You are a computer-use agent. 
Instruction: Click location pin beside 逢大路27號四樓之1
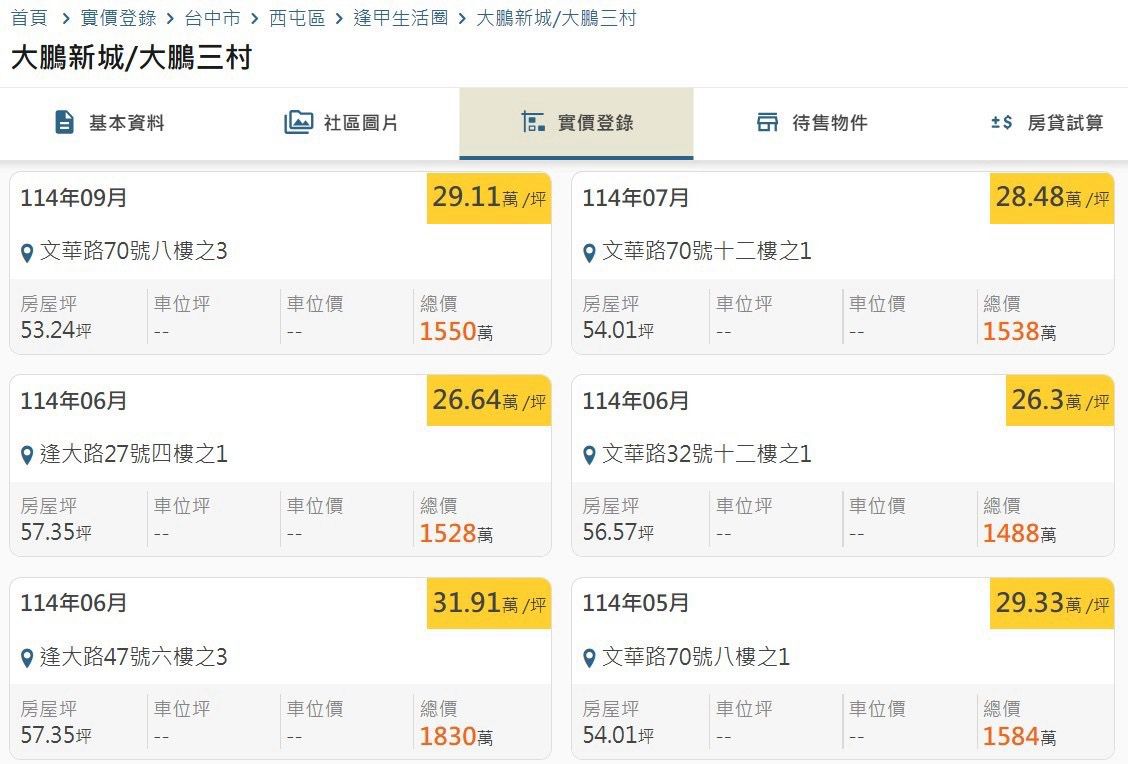[27, 455]
